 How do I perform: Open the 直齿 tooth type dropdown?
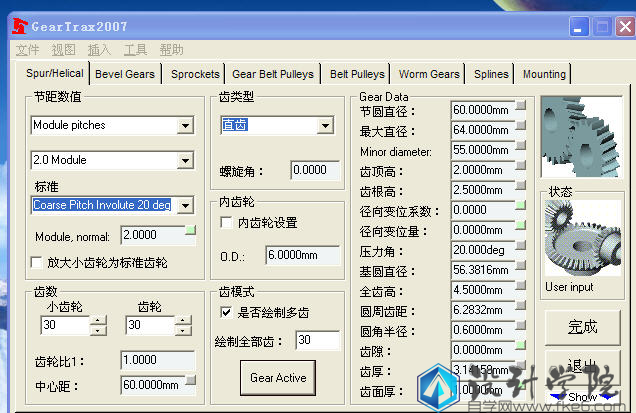pos(324,126)
